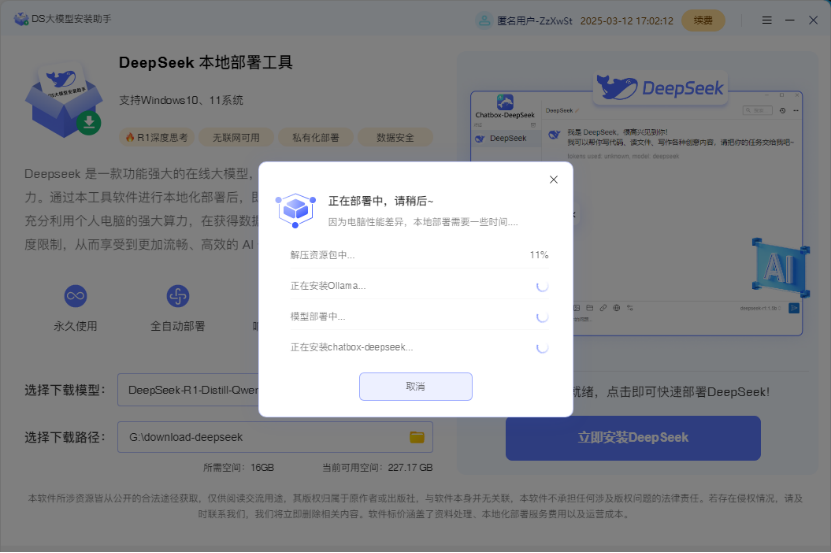Click the 数据安全 tag
Screen dimensions: 831x553
click(395, 138)
